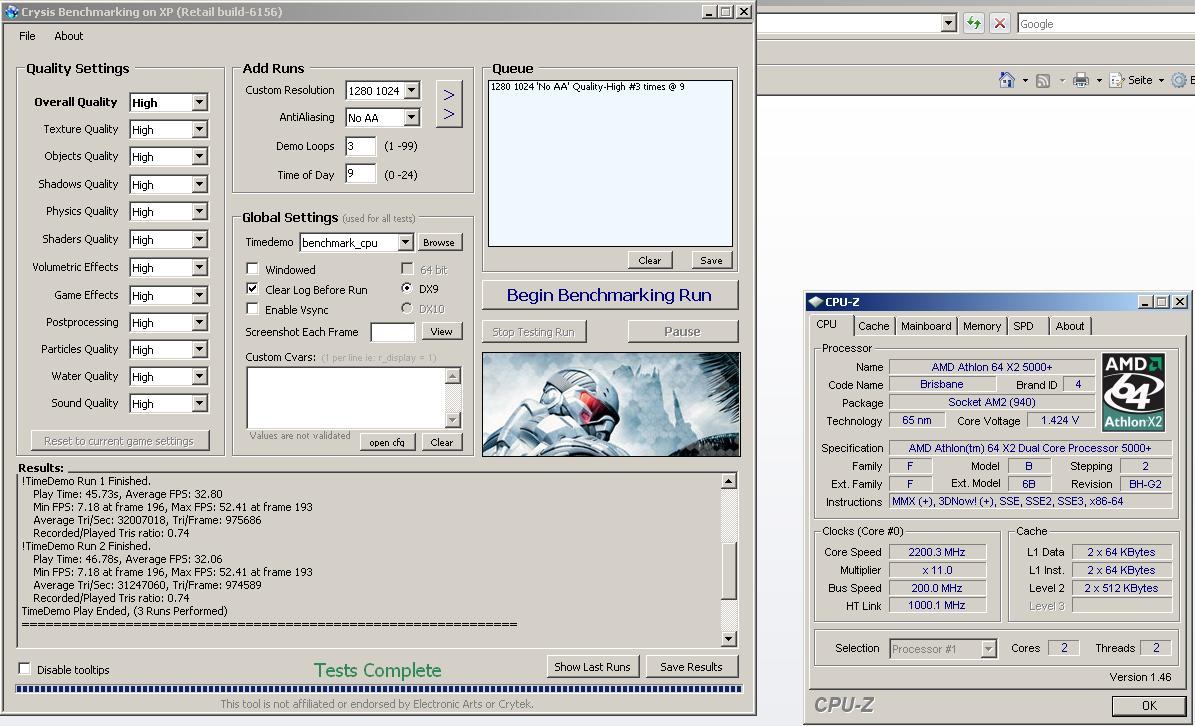Click Reset to current game settings

[120, 440]
